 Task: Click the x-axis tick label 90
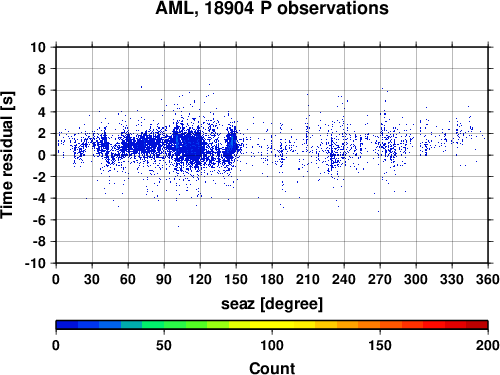pyautogui.click(x=164, y=279)
